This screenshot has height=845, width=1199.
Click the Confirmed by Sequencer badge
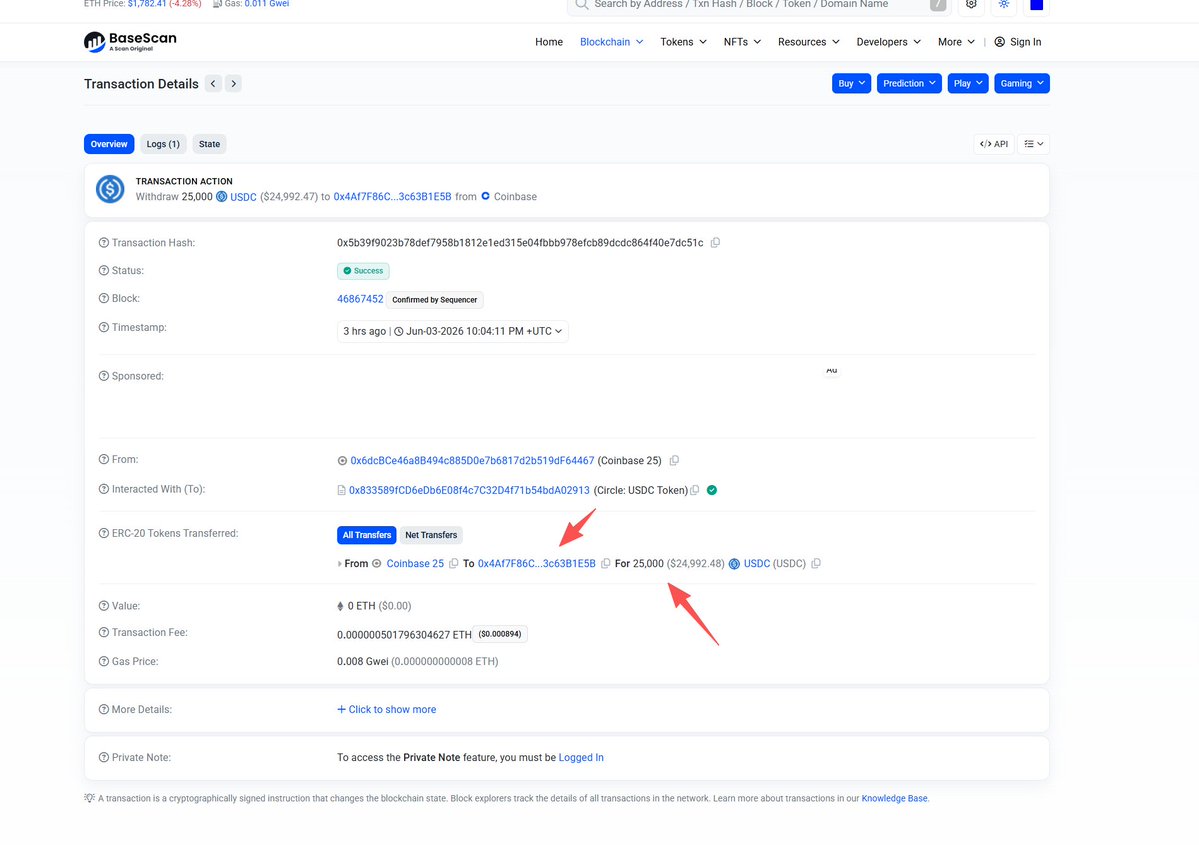(434, 300)
